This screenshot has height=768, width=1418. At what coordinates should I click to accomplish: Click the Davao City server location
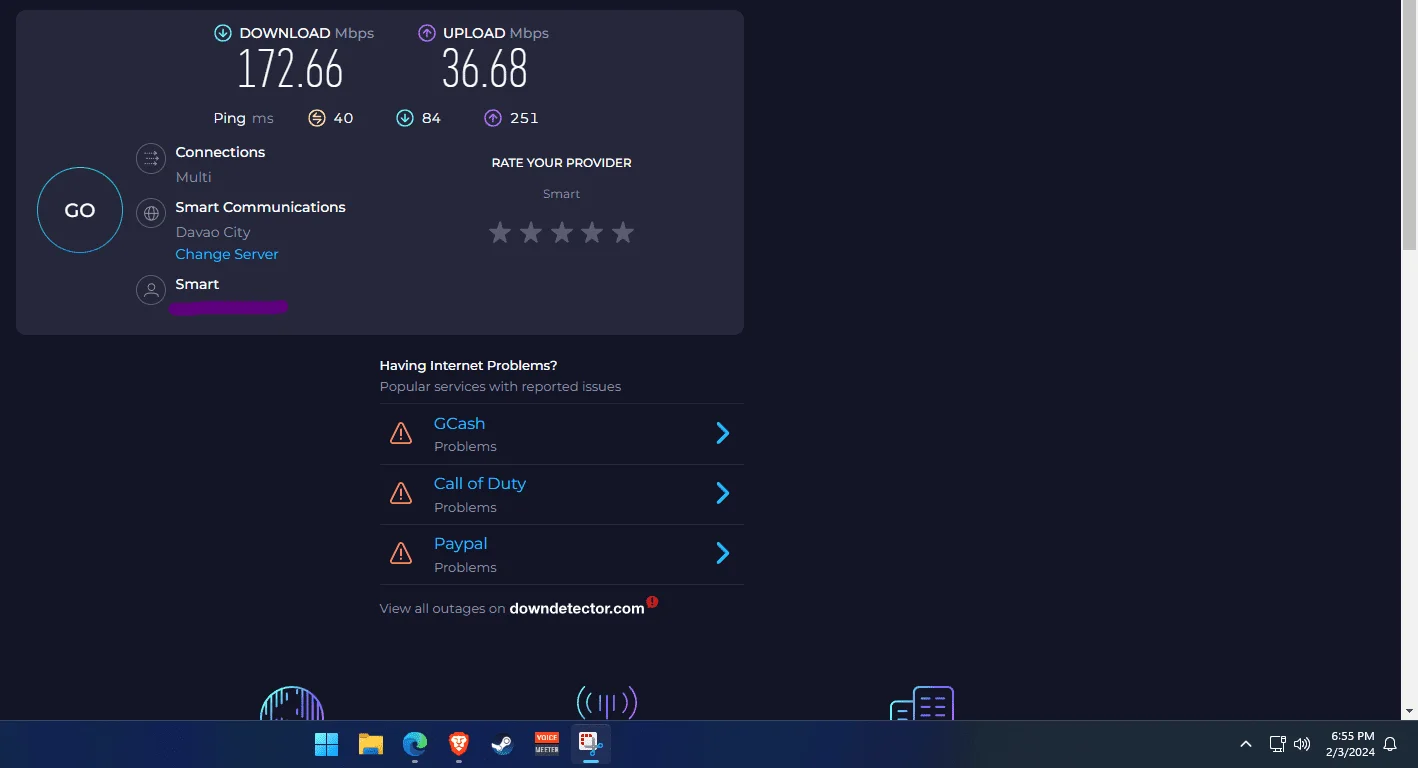coord(213,232)
